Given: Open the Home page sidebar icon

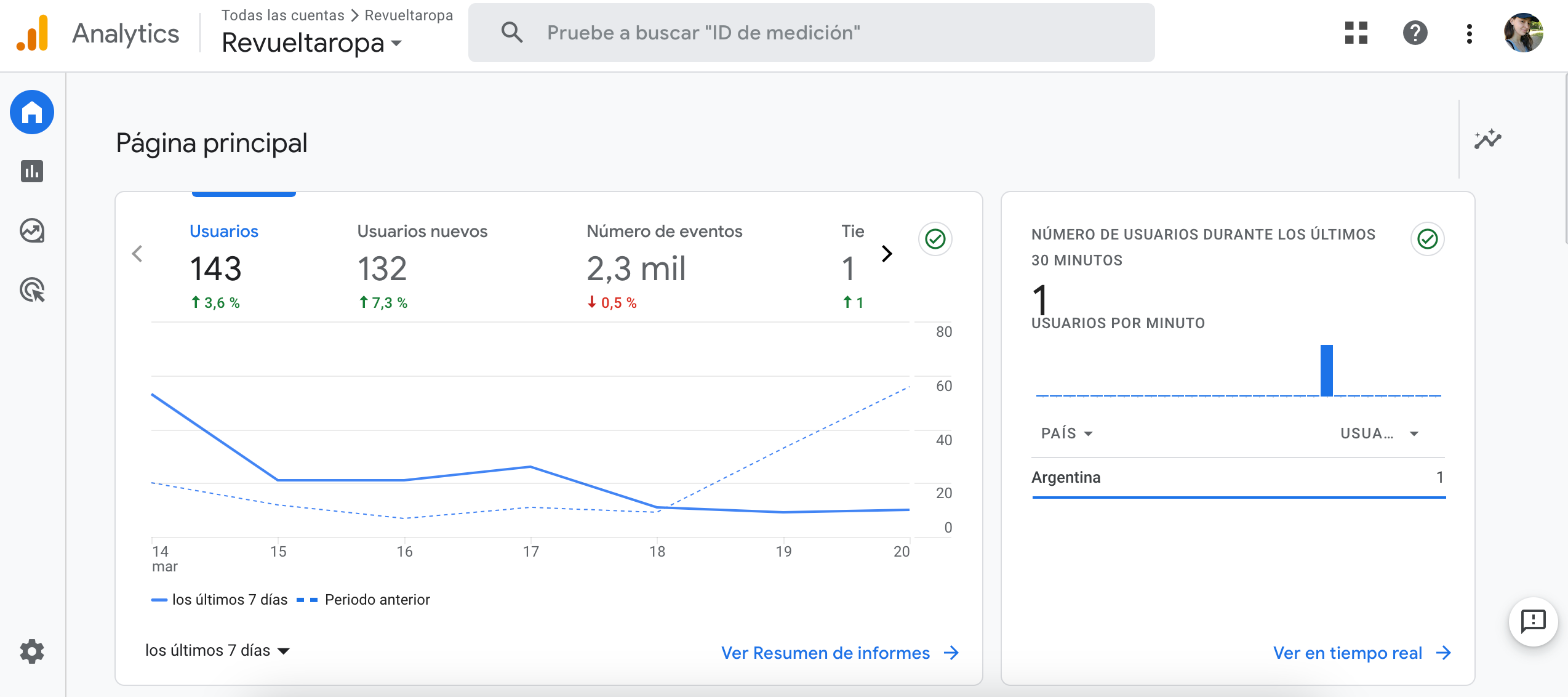Looking at the screenshot, I should [x=32, y=112].
